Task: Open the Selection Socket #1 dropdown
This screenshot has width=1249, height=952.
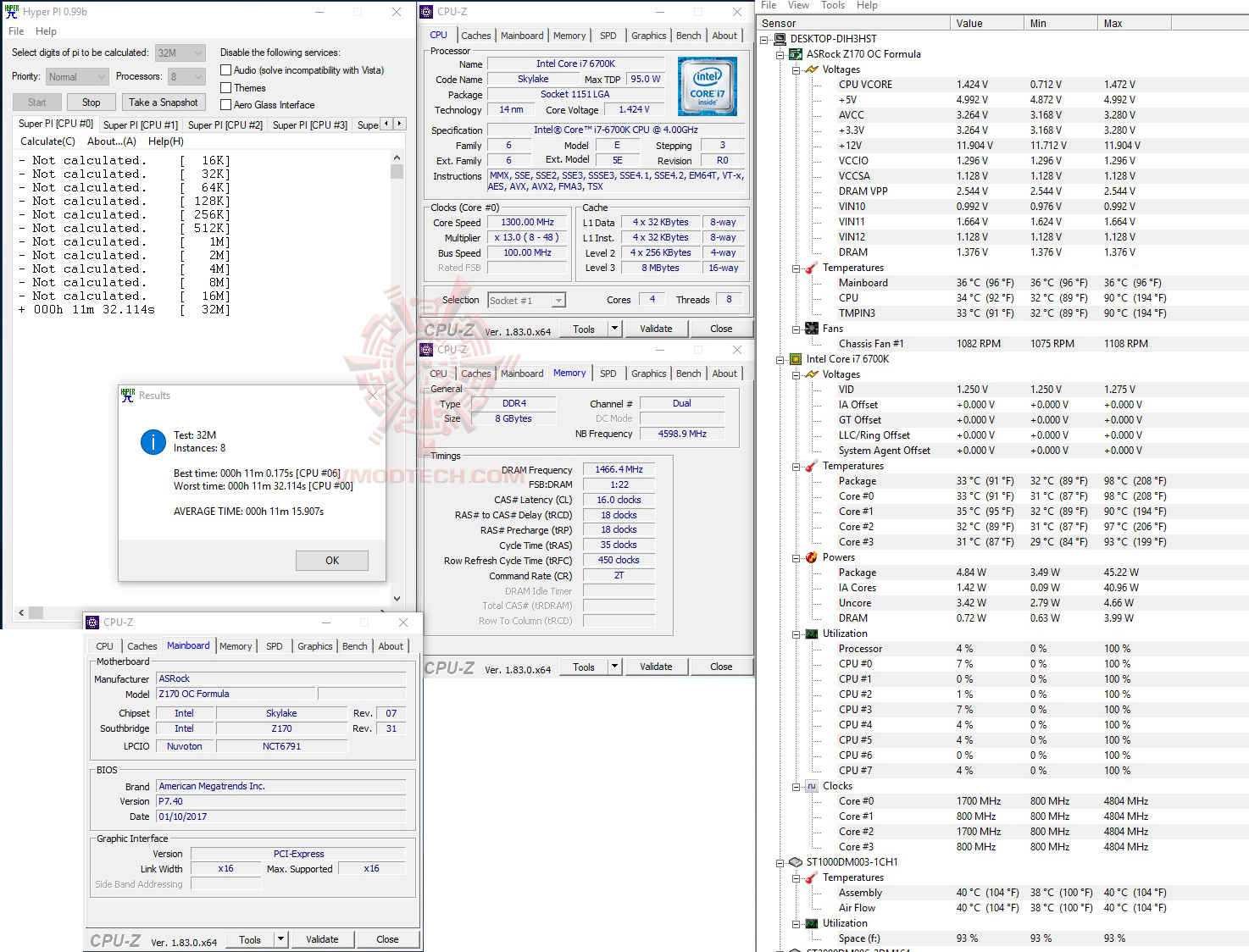Action: pos(526,301)
